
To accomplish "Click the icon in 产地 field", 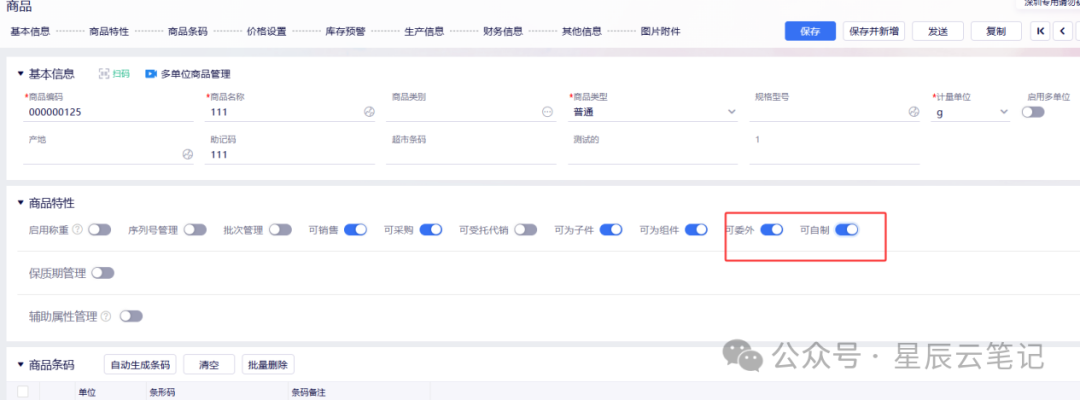I will [187, 154].
